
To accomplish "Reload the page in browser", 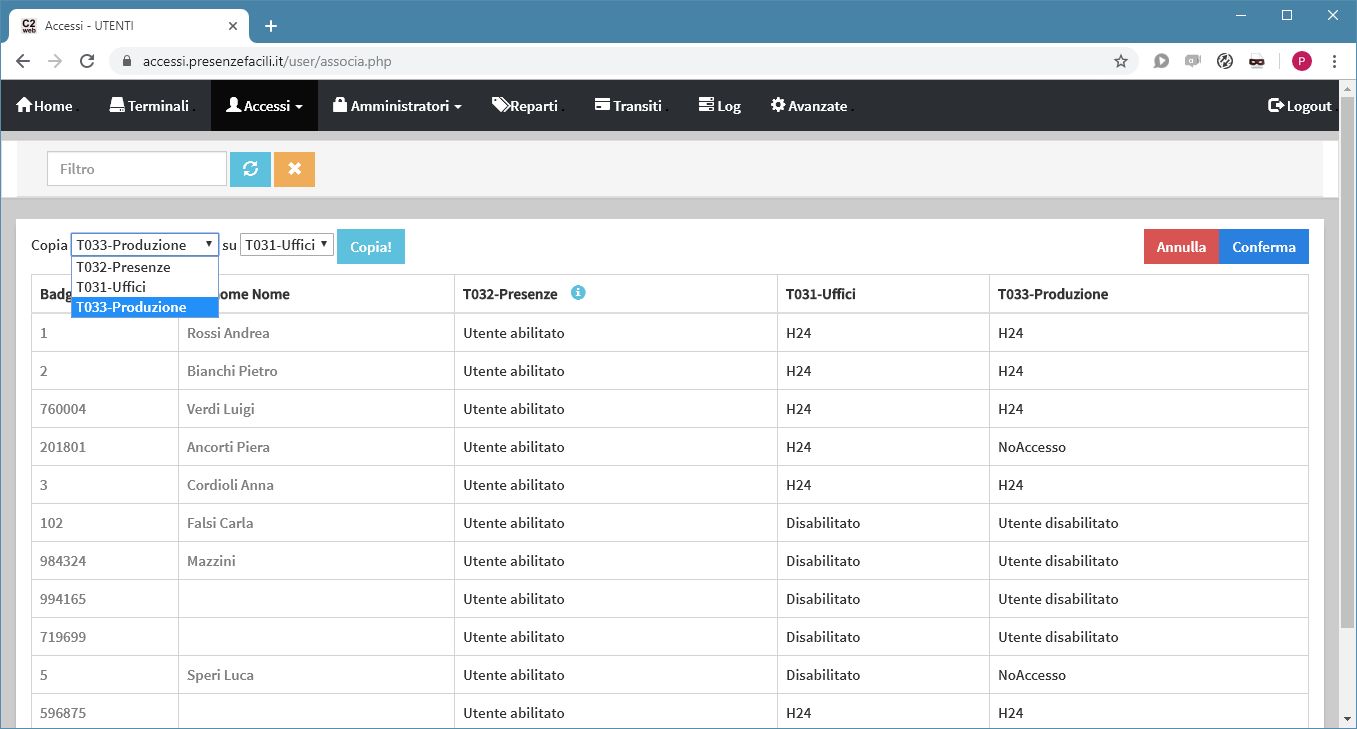I will 87,61.
